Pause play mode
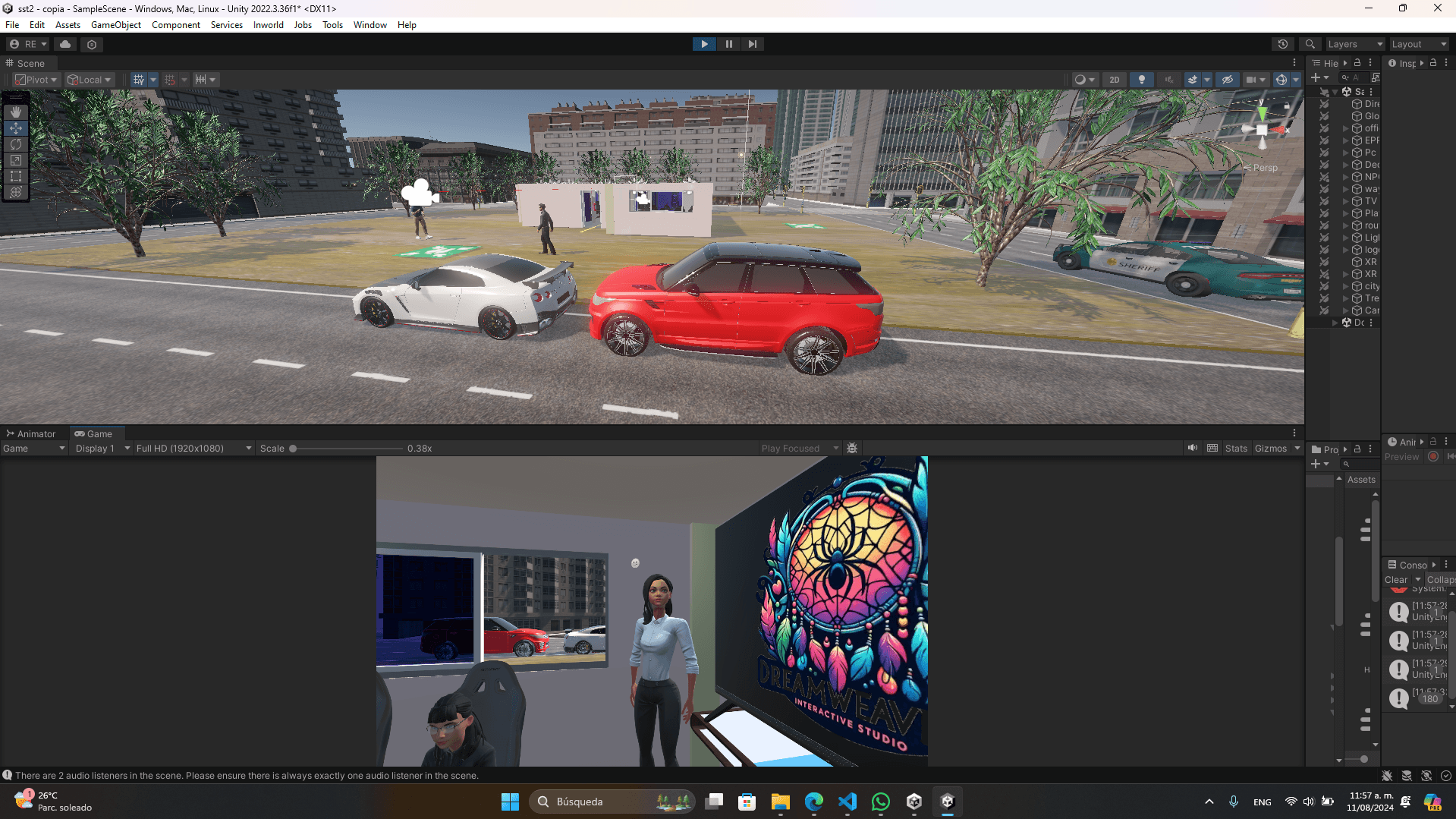Screen dimensions: 1456x819 [x=728, y=44]
